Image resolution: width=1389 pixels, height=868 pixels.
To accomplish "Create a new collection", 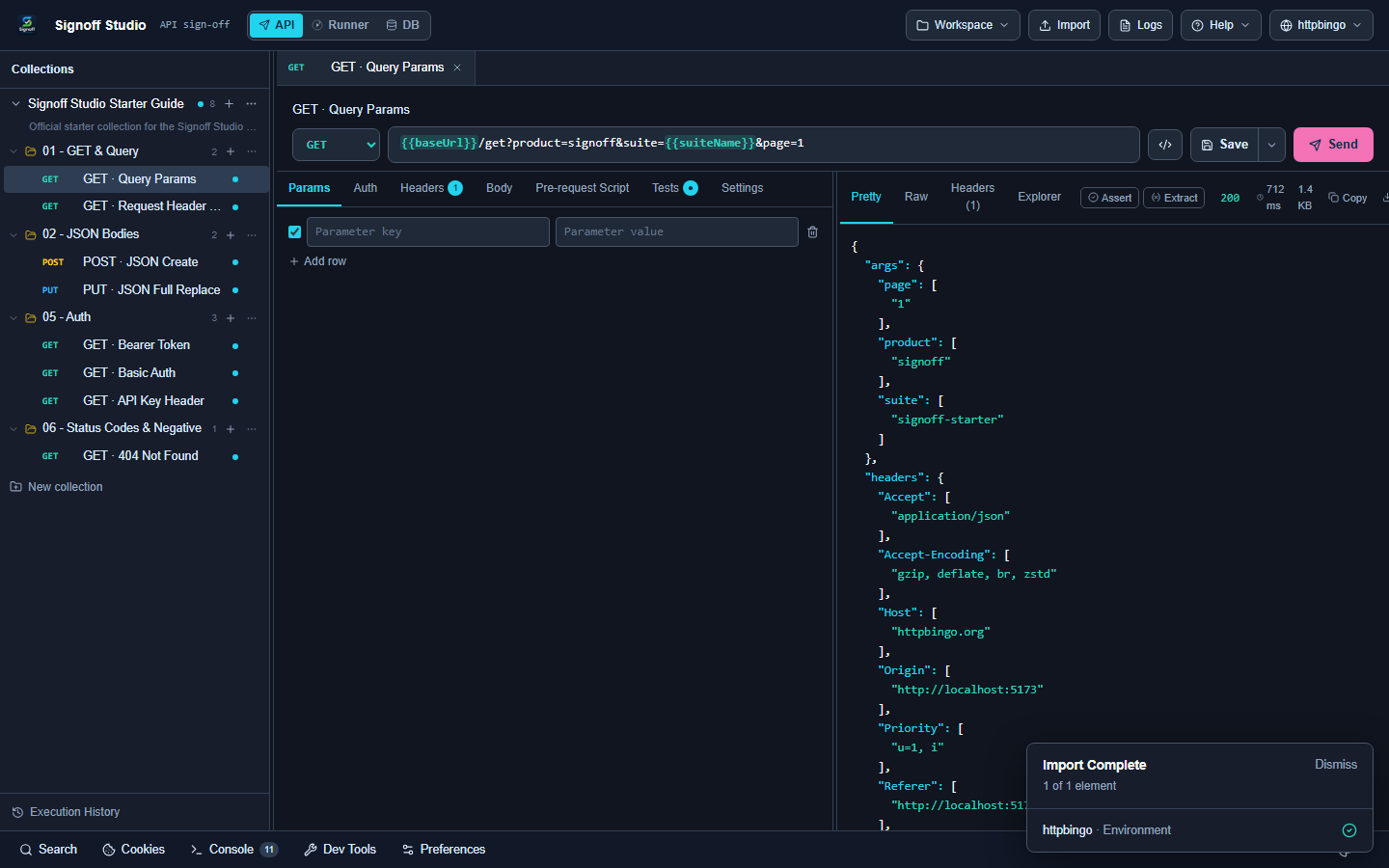I will coord(56,487).
